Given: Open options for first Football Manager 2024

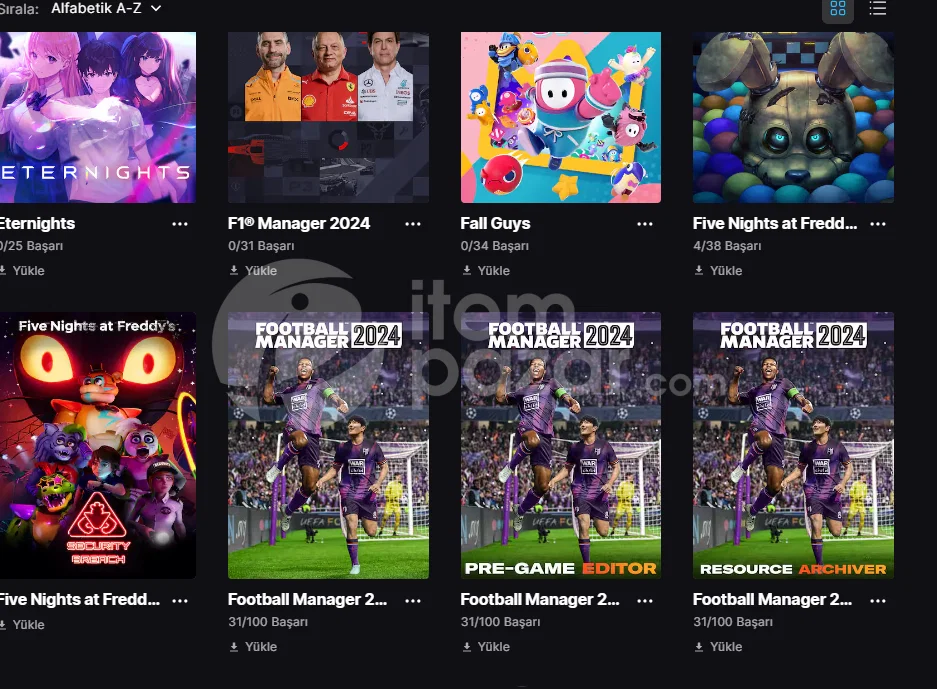Looking at the screenshot, I should click(412, 601).
